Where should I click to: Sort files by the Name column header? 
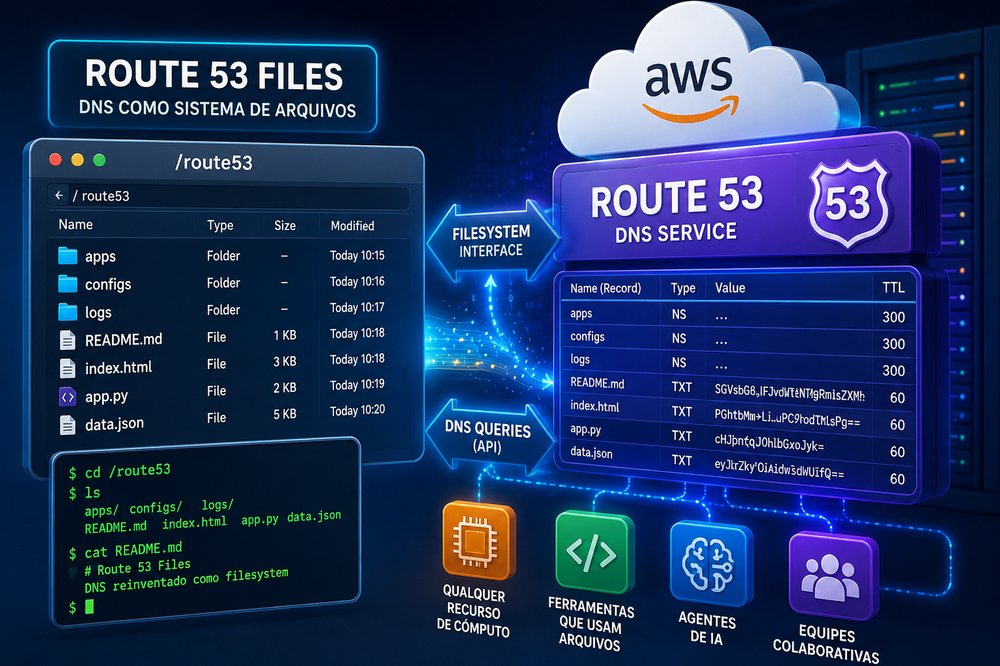[x=75, y=225]
